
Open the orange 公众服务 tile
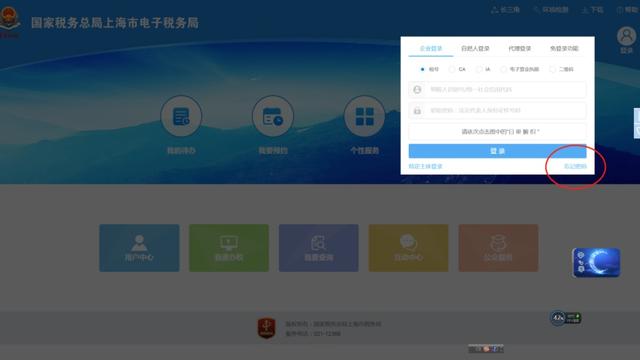(x=498, y=248)
